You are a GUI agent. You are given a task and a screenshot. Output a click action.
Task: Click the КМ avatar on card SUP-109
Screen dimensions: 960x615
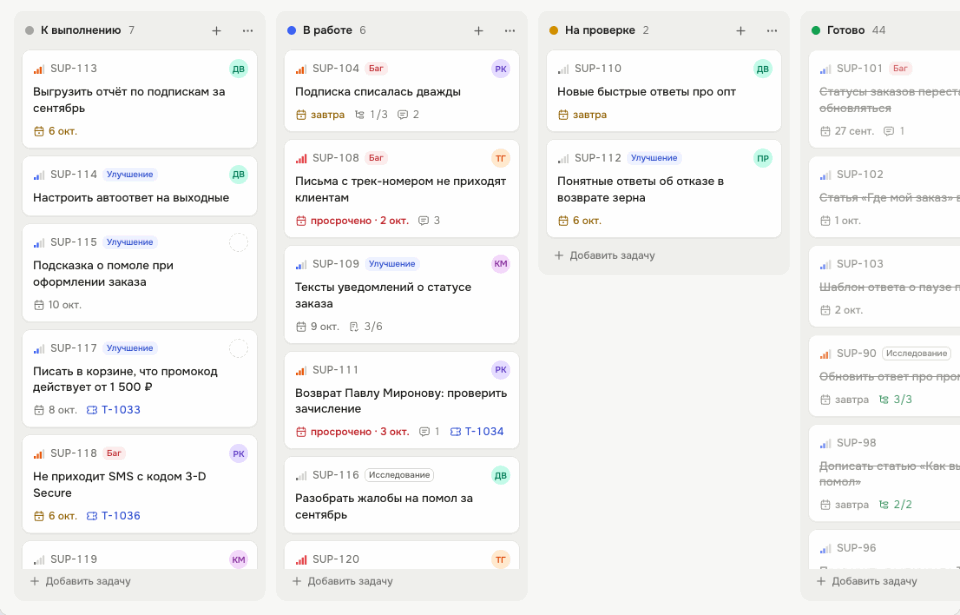coord(500,264)
